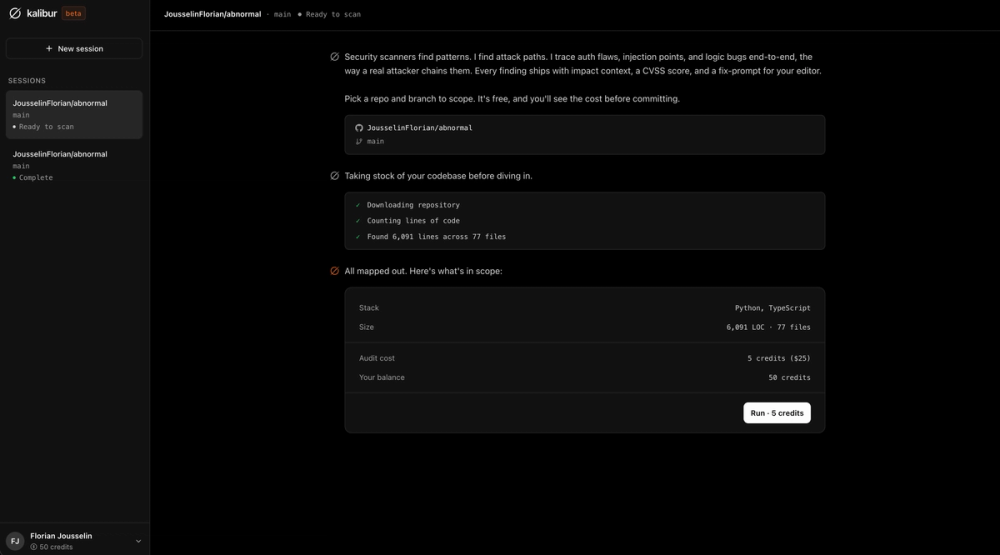Click the Your balance label
This screenshot has height=555, width=1000.
click(x=381, y=378)
